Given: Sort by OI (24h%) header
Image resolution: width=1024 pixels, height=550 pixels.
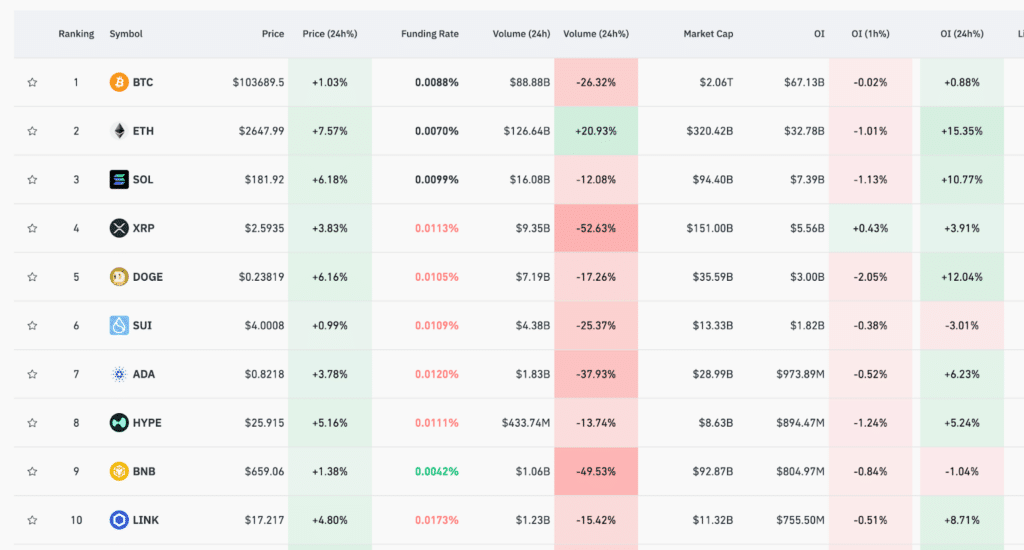Looking at the screenshot, I should pos(962,34).
